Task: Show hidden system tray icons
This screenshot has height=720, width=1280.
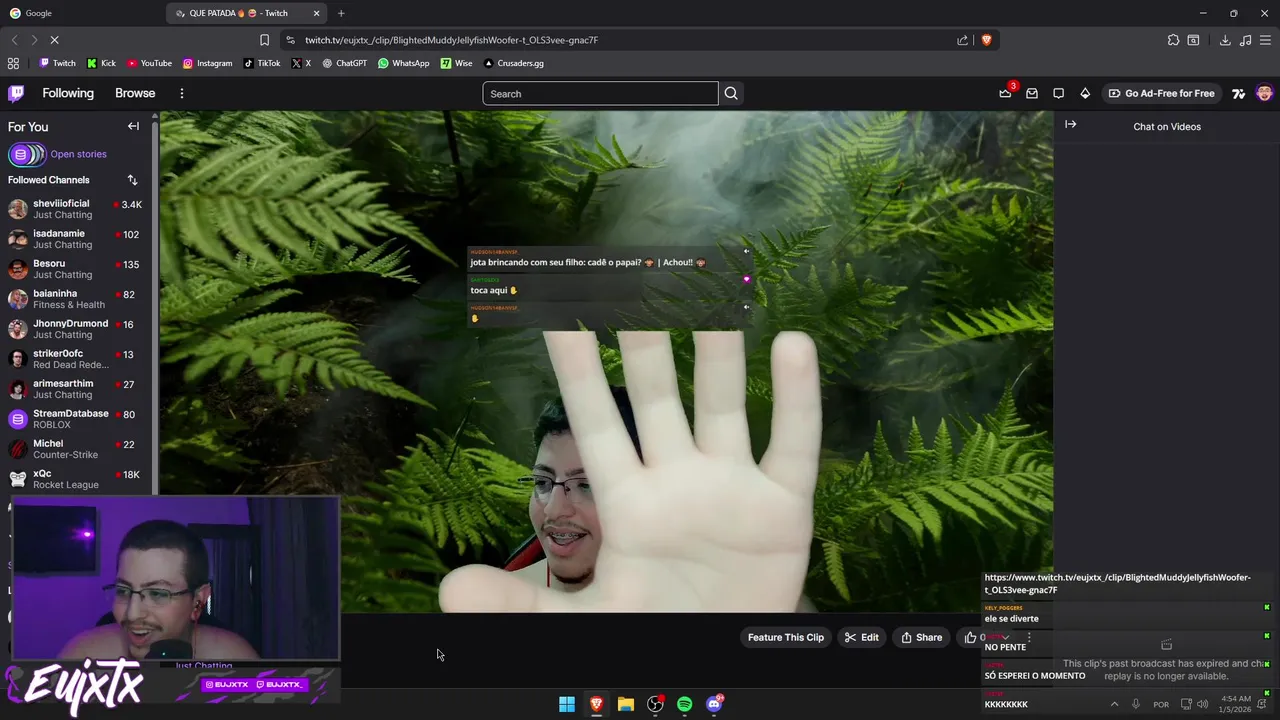Action: coord(1114,704)
